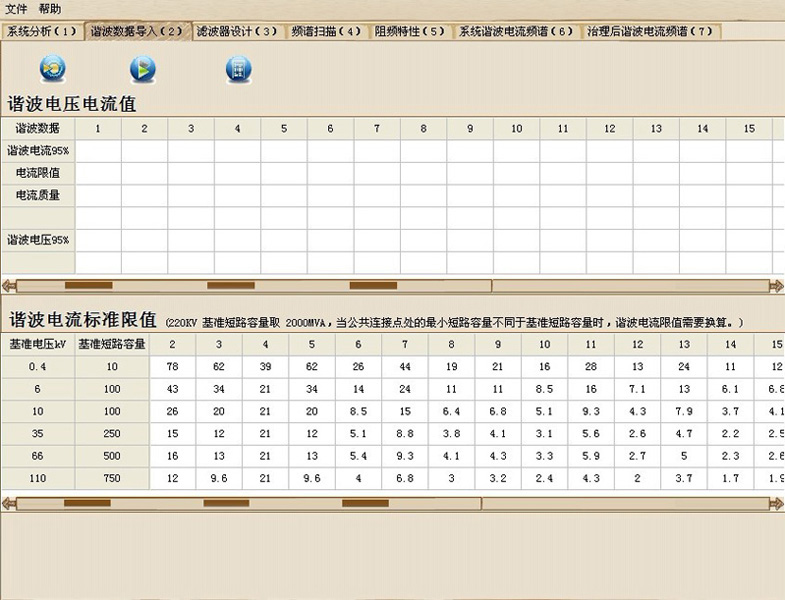Open the 文件 menu
The width and height of the screenshot is (785, 600).
[x=17, y=9]
